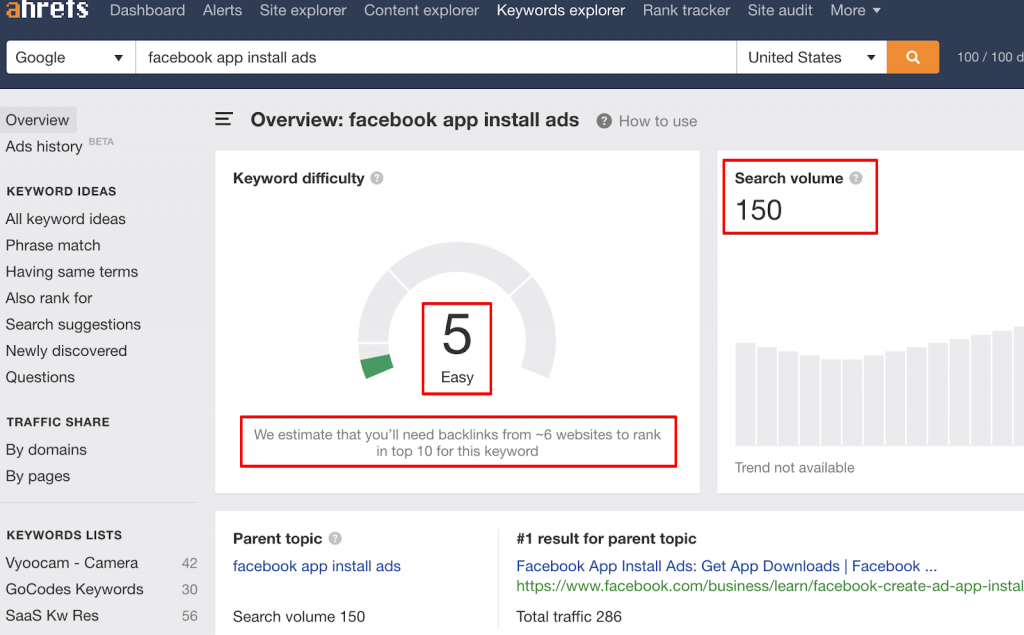
Task: Click the orange search button
Action: coord(912,57)
